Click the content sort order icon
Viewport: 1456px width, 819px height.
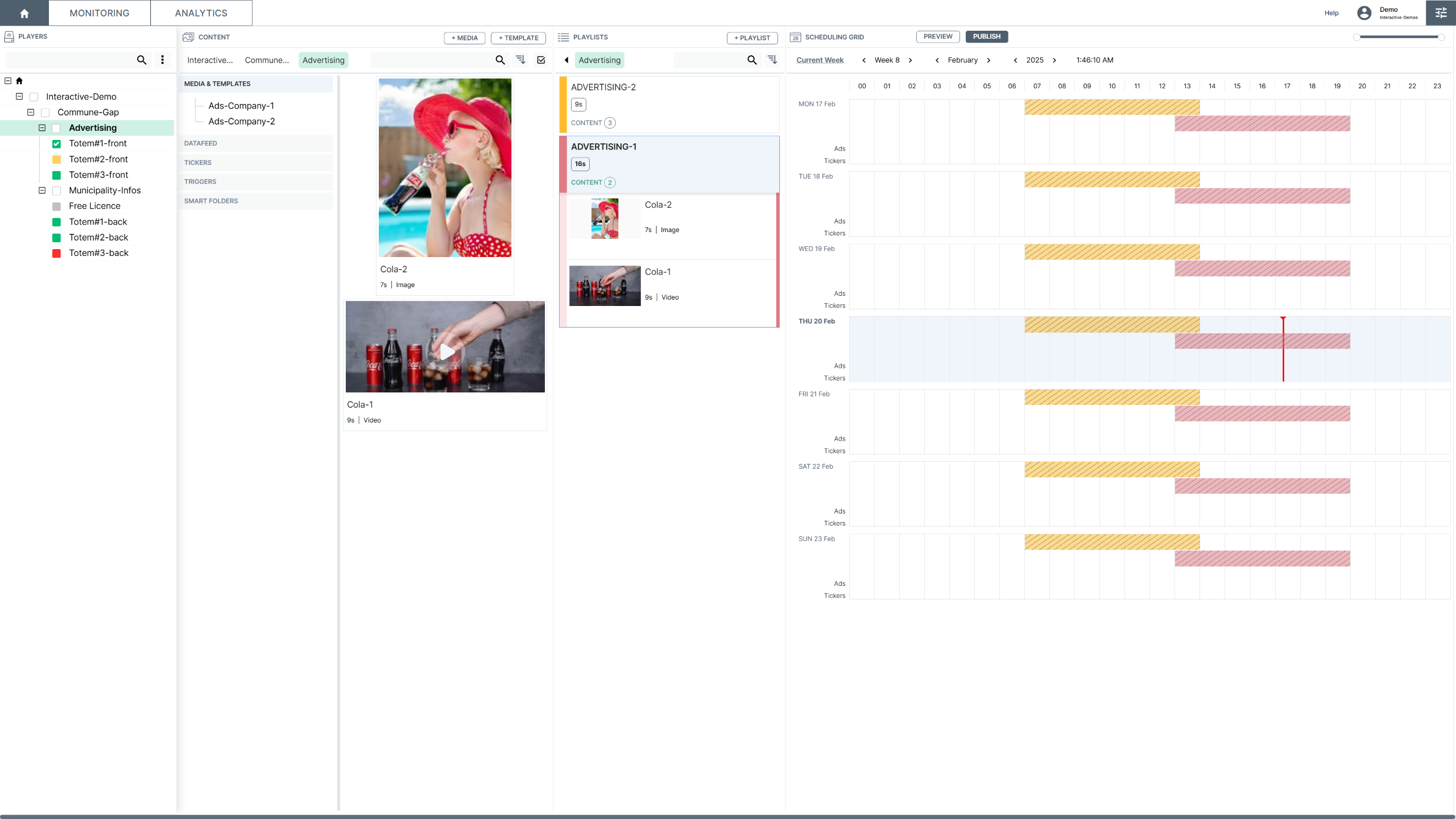point(520,60)
